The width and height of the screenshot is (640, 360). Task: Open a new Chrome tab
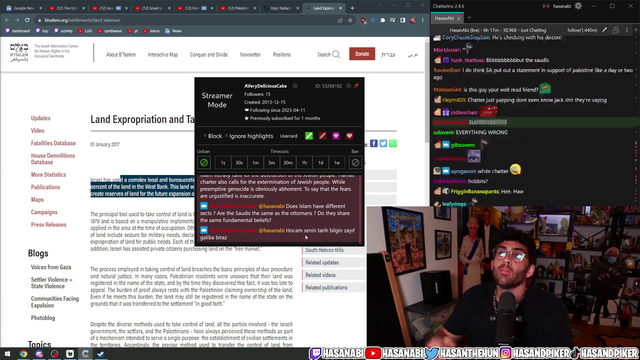pos(352,8)
